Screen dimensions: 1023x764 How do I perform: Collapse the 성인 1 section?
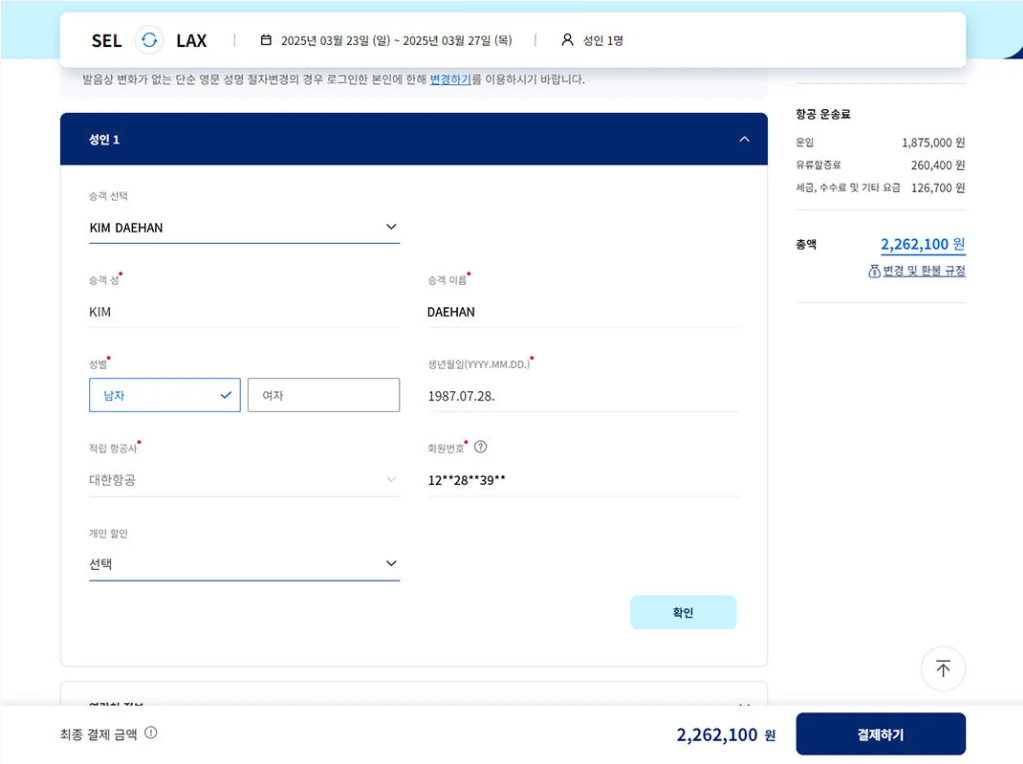pos(744,139)
